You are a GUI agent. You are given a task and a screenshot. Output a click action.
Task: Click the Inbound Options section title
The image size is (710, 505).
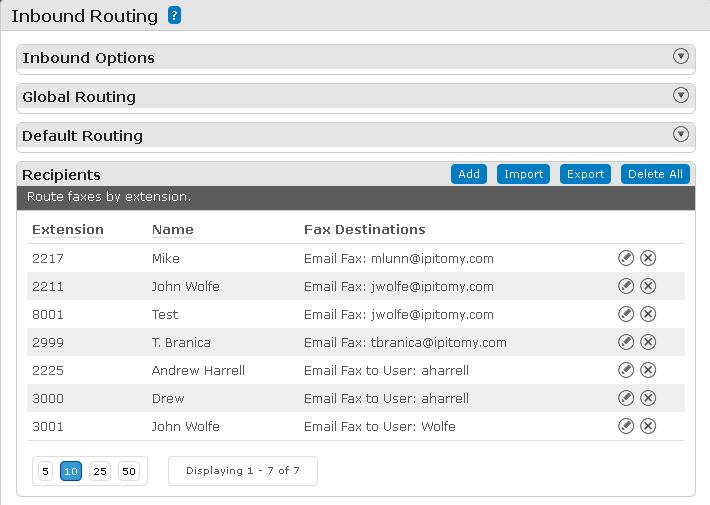(x=88, y=58)
